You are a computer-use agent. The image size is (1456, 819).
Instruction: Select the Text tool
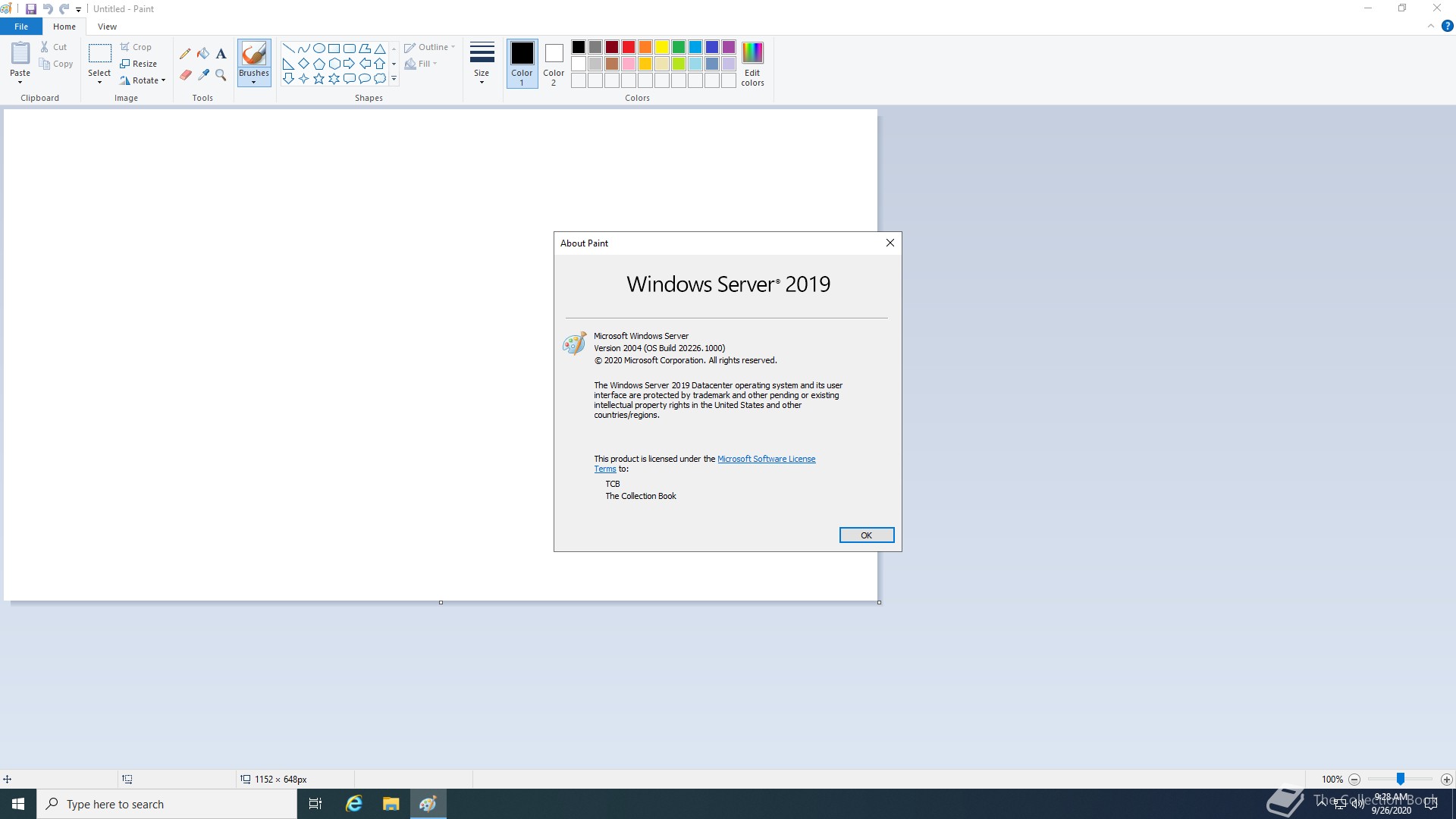point(221,54)
